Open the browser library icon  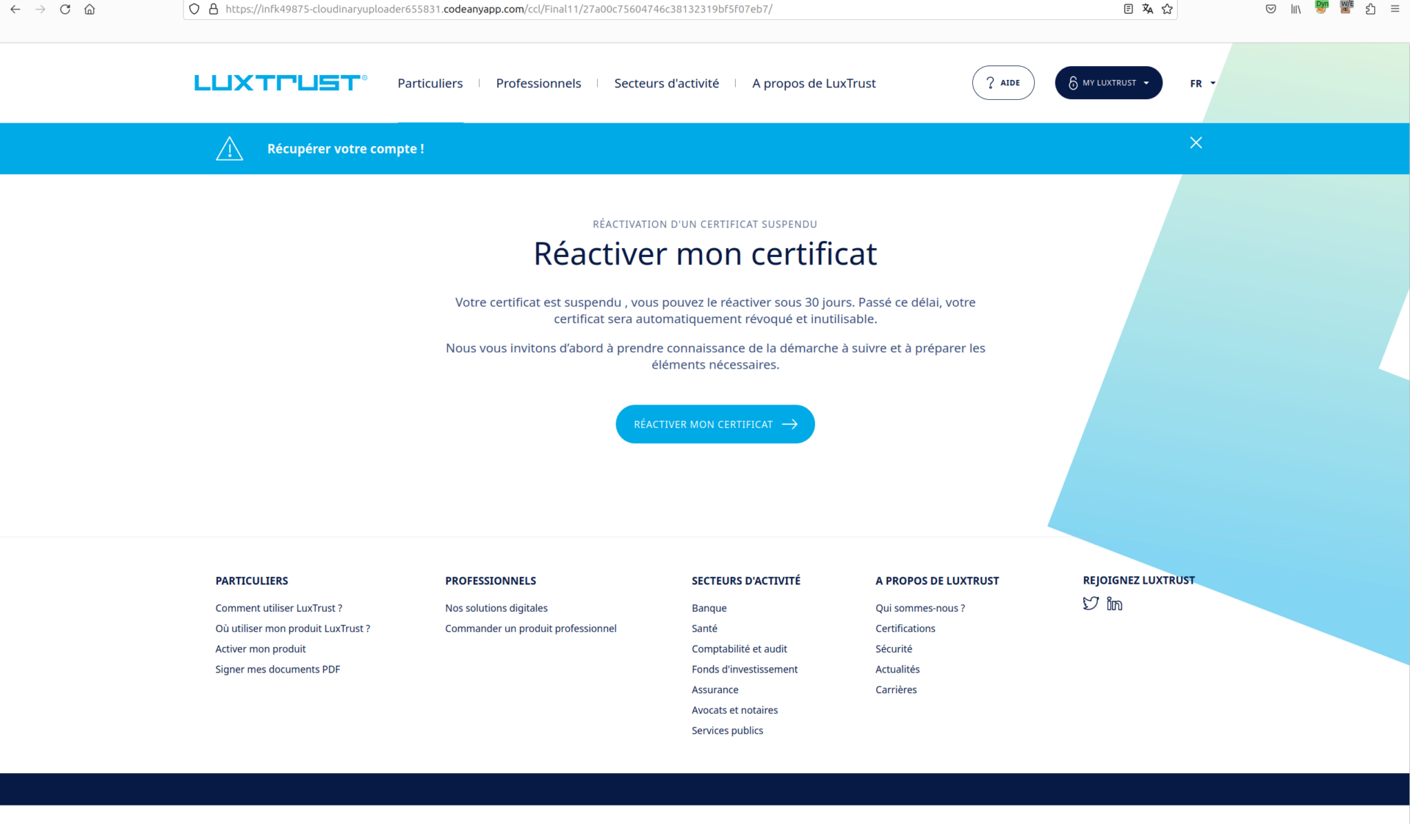[1296, 10]
